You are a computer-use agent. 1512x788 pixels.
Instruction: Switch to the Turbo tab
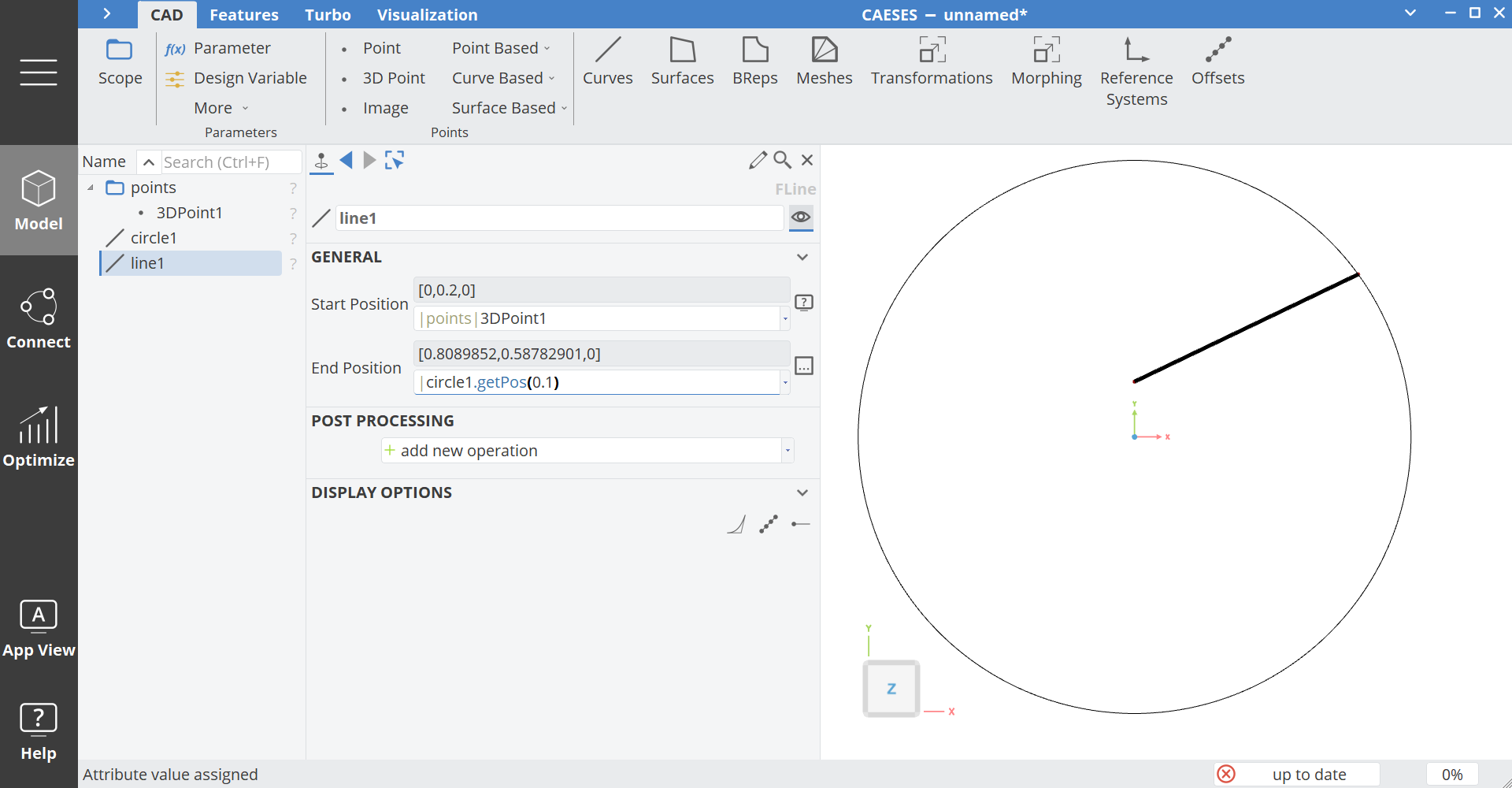point(328,15)
